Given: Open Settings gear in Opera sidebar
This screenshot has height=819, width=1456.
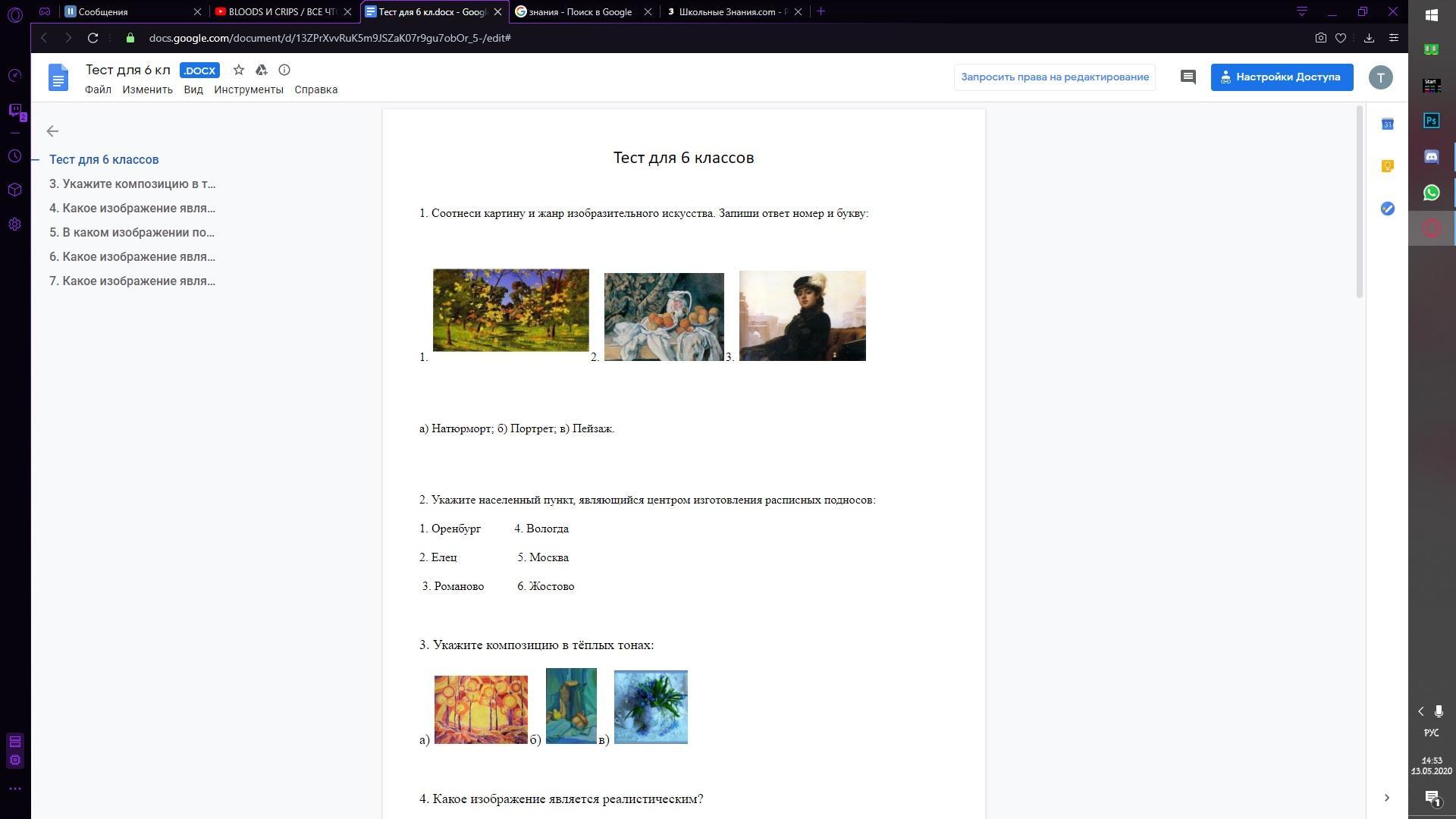Looking at the screenshot, I should 14,224.
